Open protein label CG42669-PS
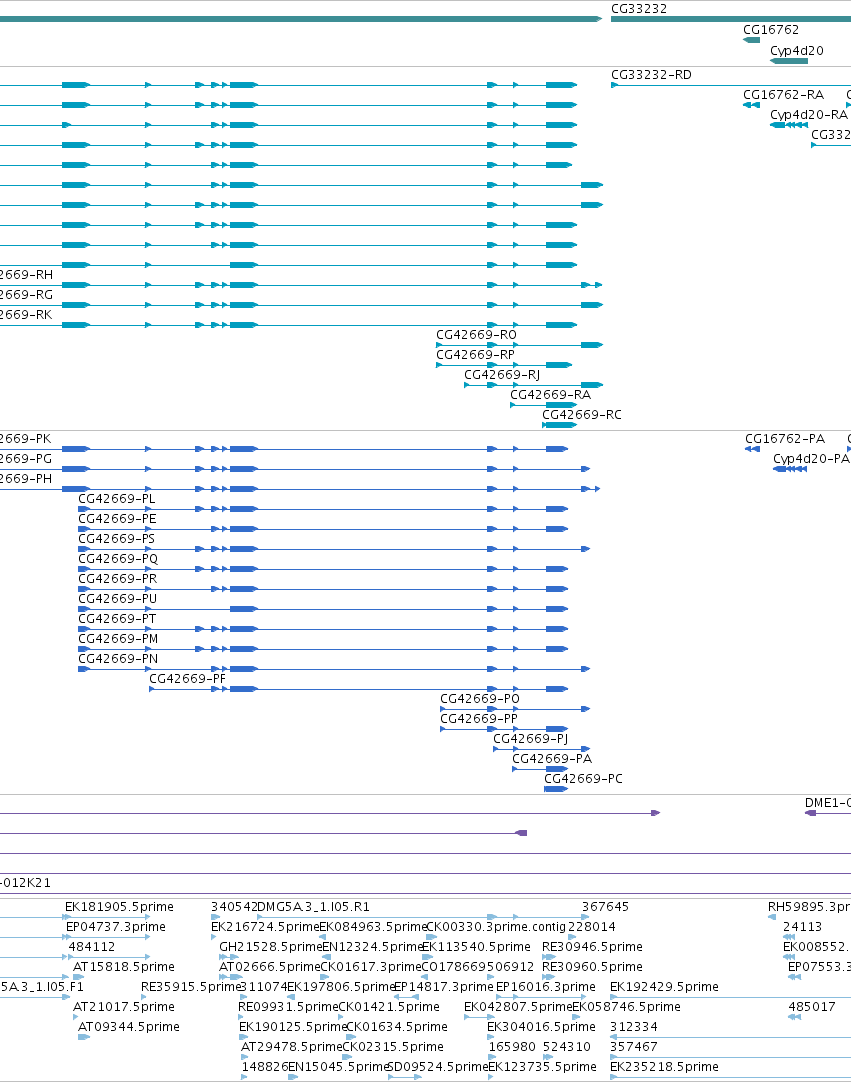The width and height of the screenshot is (851, 1082). click(117, 539)
